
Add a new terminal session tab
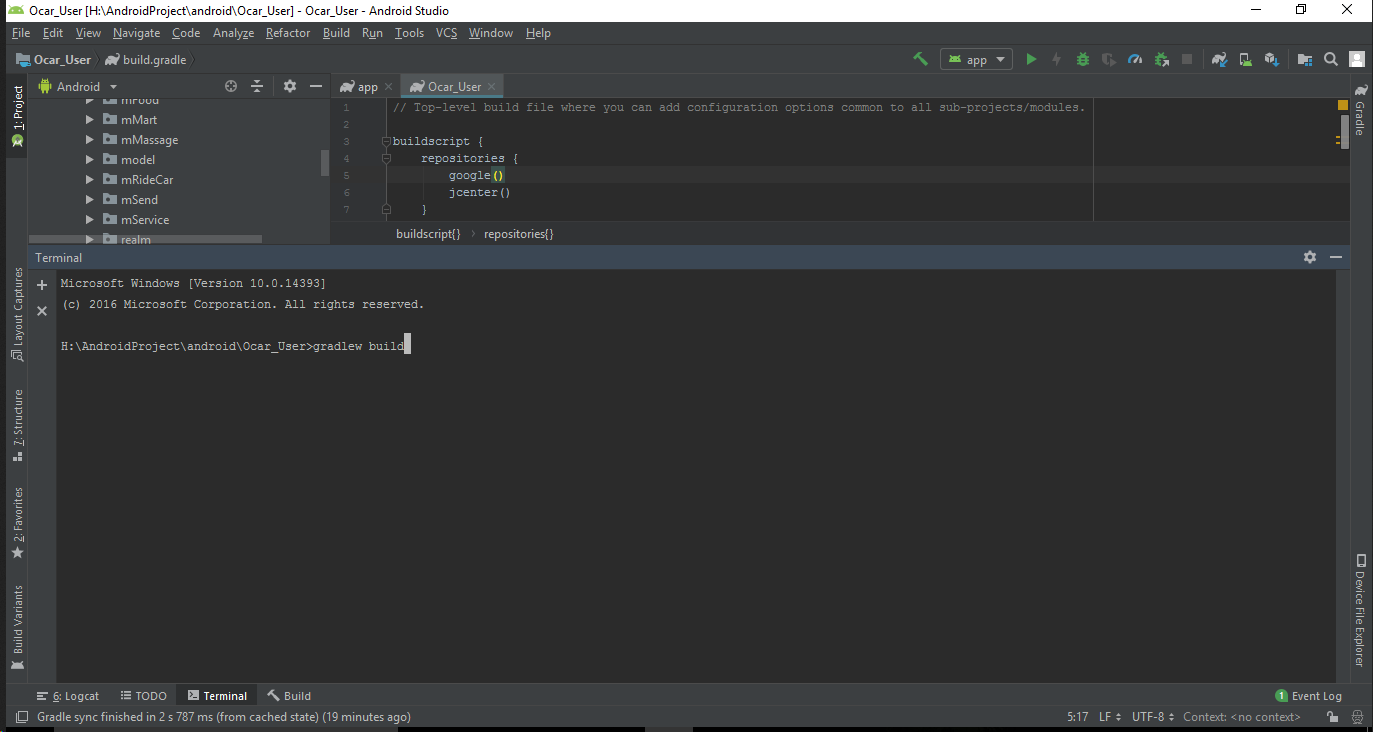click(42, 285)
